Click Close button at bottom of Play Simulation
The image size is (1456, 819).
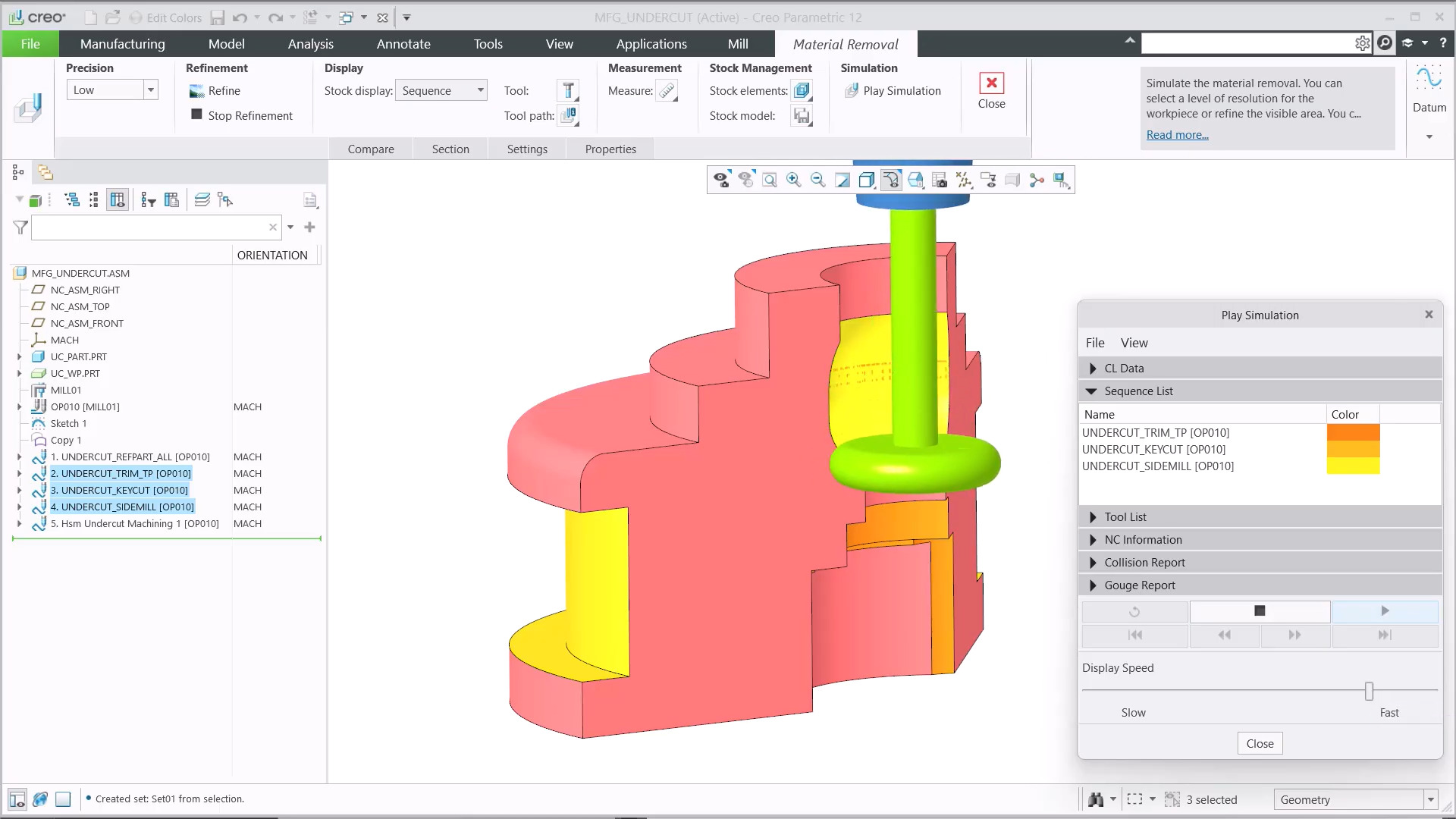click(1260, 744)
